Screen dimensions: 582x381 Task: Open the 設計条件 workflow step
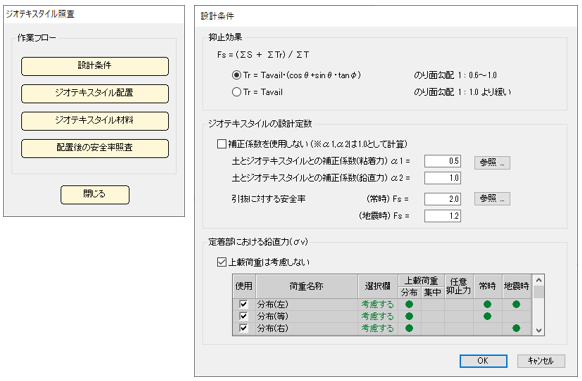pyautogui.click(x=95, y=66)
